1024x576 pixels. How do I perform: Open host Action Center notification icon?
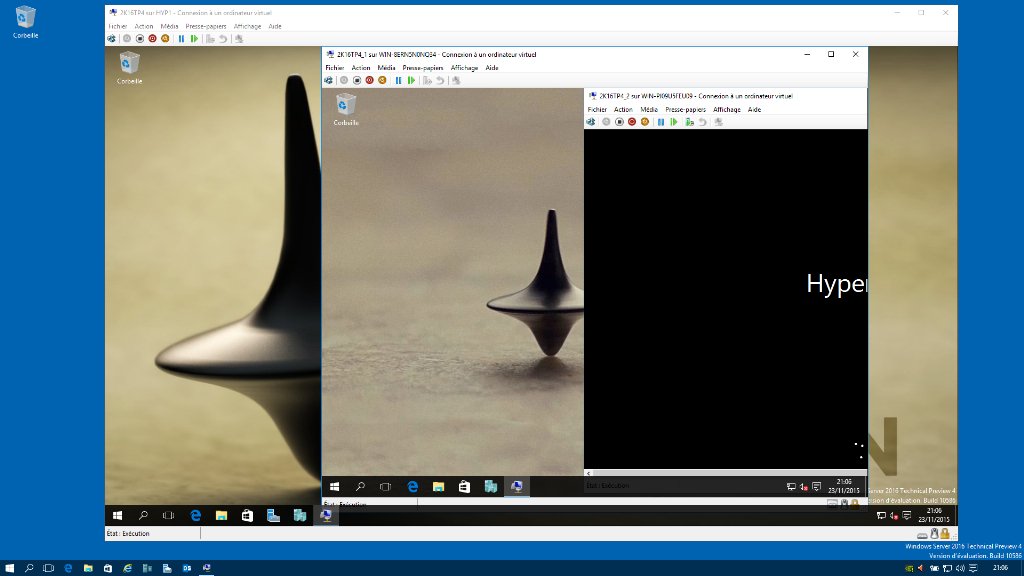pyautogui.click(x=973, y=568)
